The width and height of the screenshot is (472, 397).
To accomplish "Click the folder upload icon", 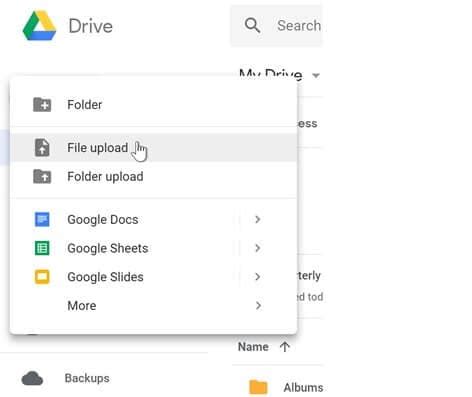I will point(42,176).
